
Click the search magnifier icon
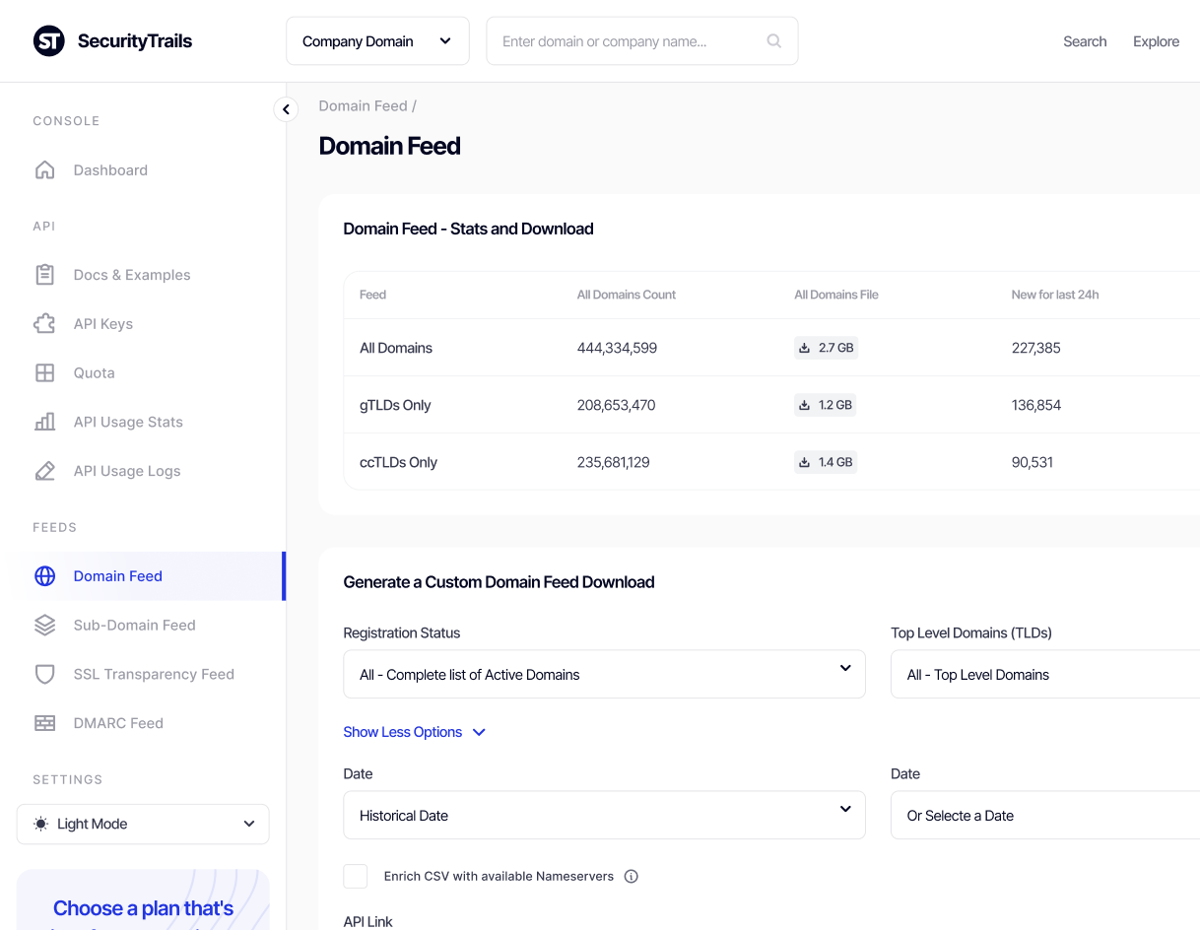[x=774, y=41]
